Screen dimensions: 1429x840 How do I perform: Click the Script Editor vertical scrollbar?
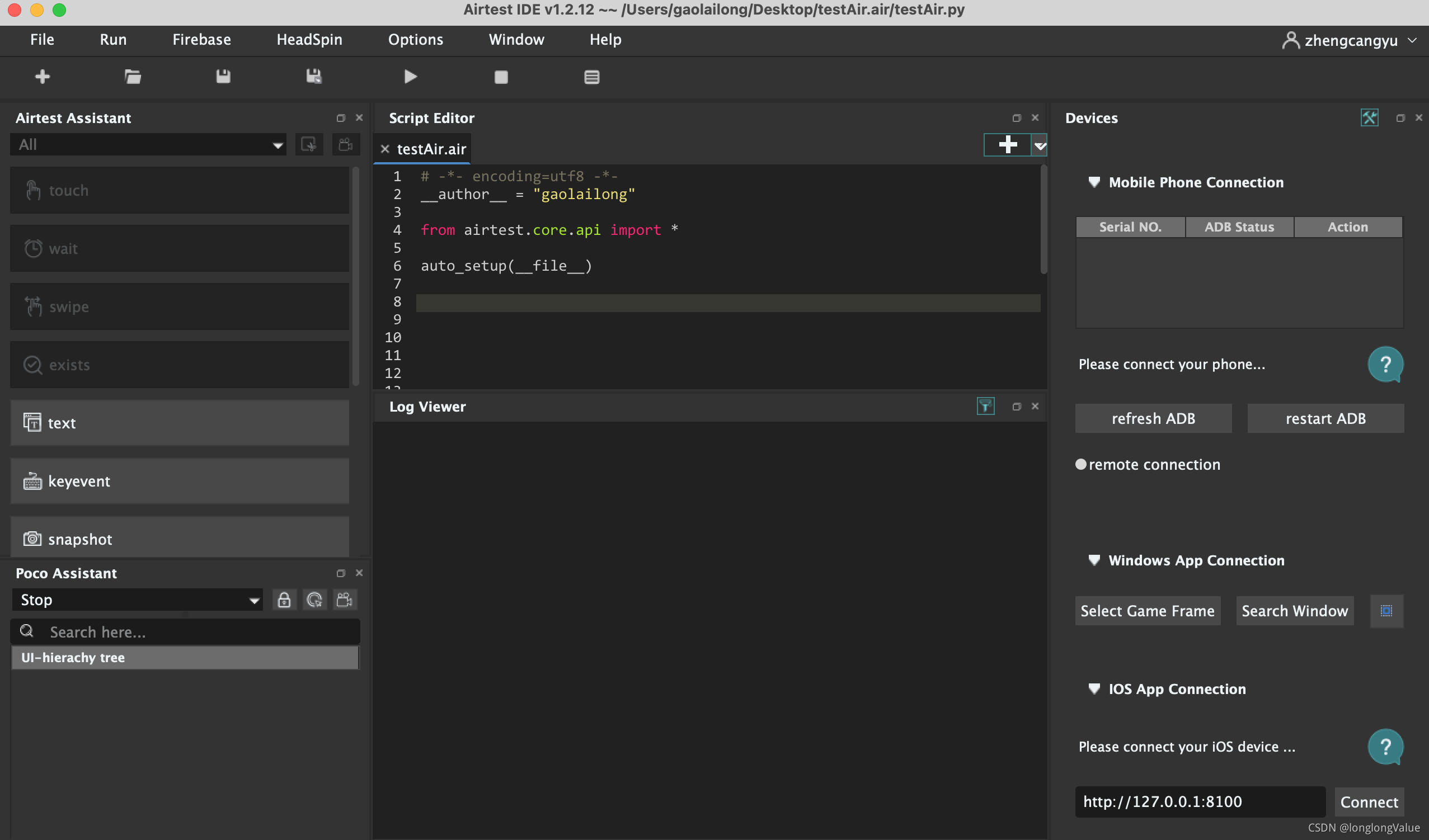click(1043, 219)
